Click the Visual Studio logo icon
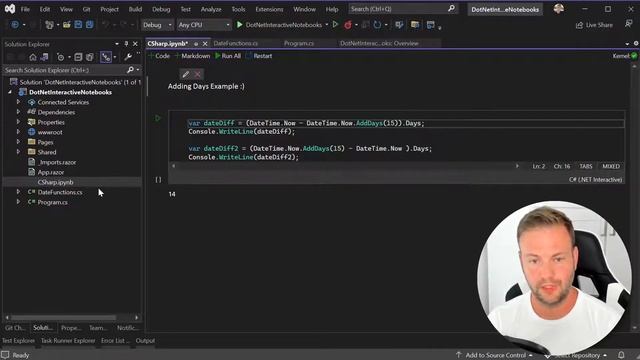Image resolution: width=640 pixels, height=360 pixels. [10, 9]
